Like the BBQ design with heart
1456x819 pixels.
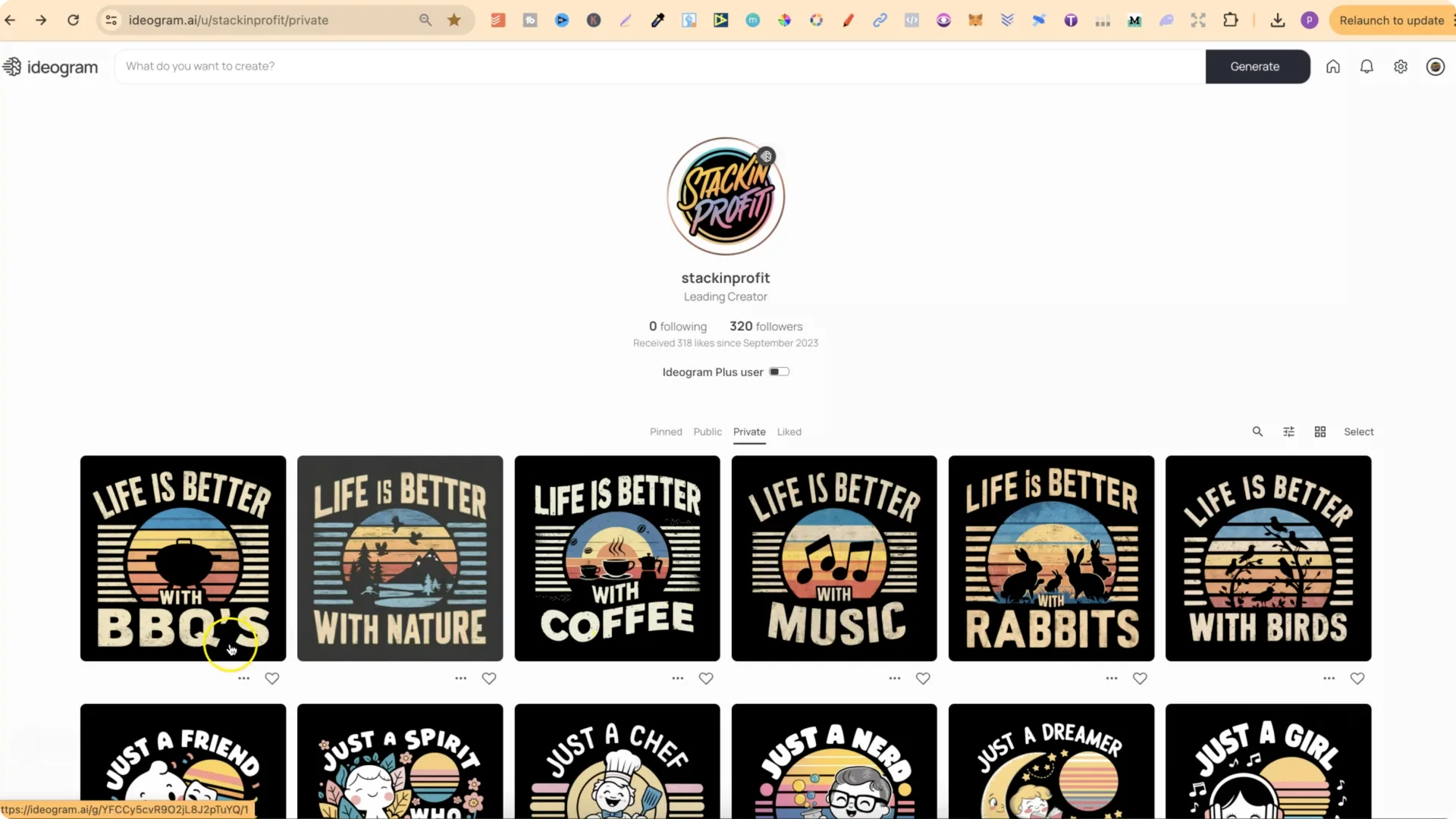coord(272,679)
